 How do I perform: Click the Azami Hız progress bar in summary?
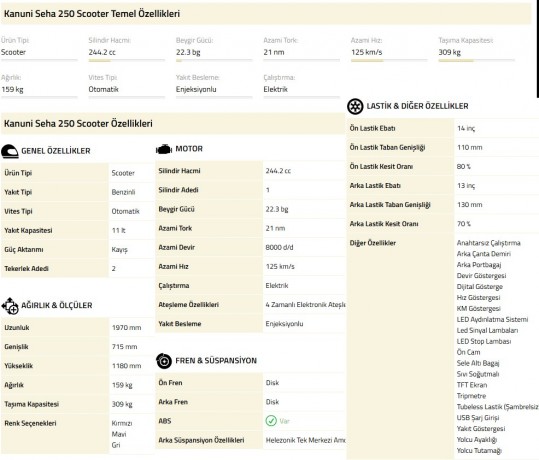[389, 61]
